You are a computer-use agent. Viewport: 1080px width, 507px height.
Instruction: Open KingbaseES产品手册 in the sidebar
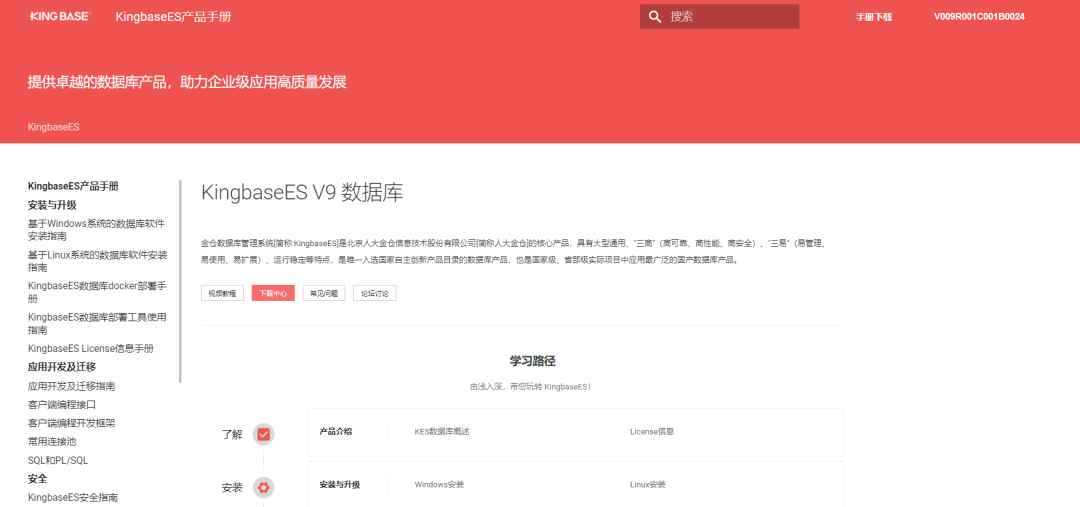click(x=73, y=186)
